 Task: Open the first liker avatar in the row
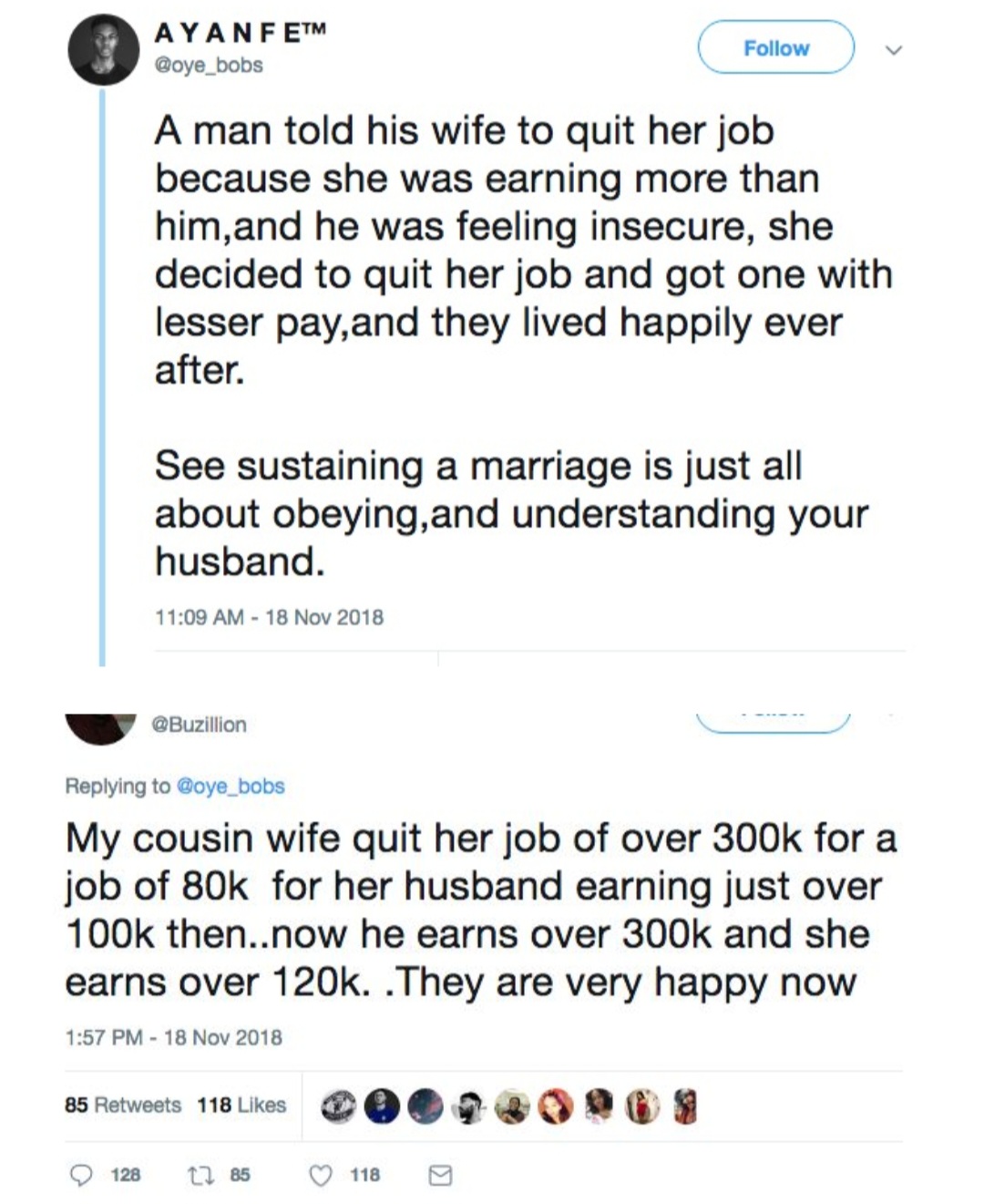click(x=339, y=1106)
